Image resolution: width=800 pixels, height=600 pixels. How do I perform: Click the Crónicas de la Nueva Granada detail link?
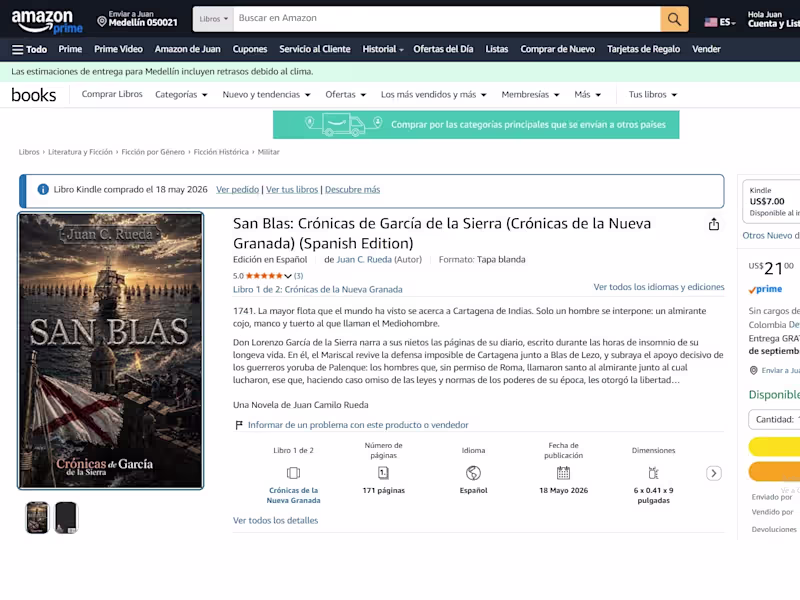pyautogui.click(x=293, y=495)
